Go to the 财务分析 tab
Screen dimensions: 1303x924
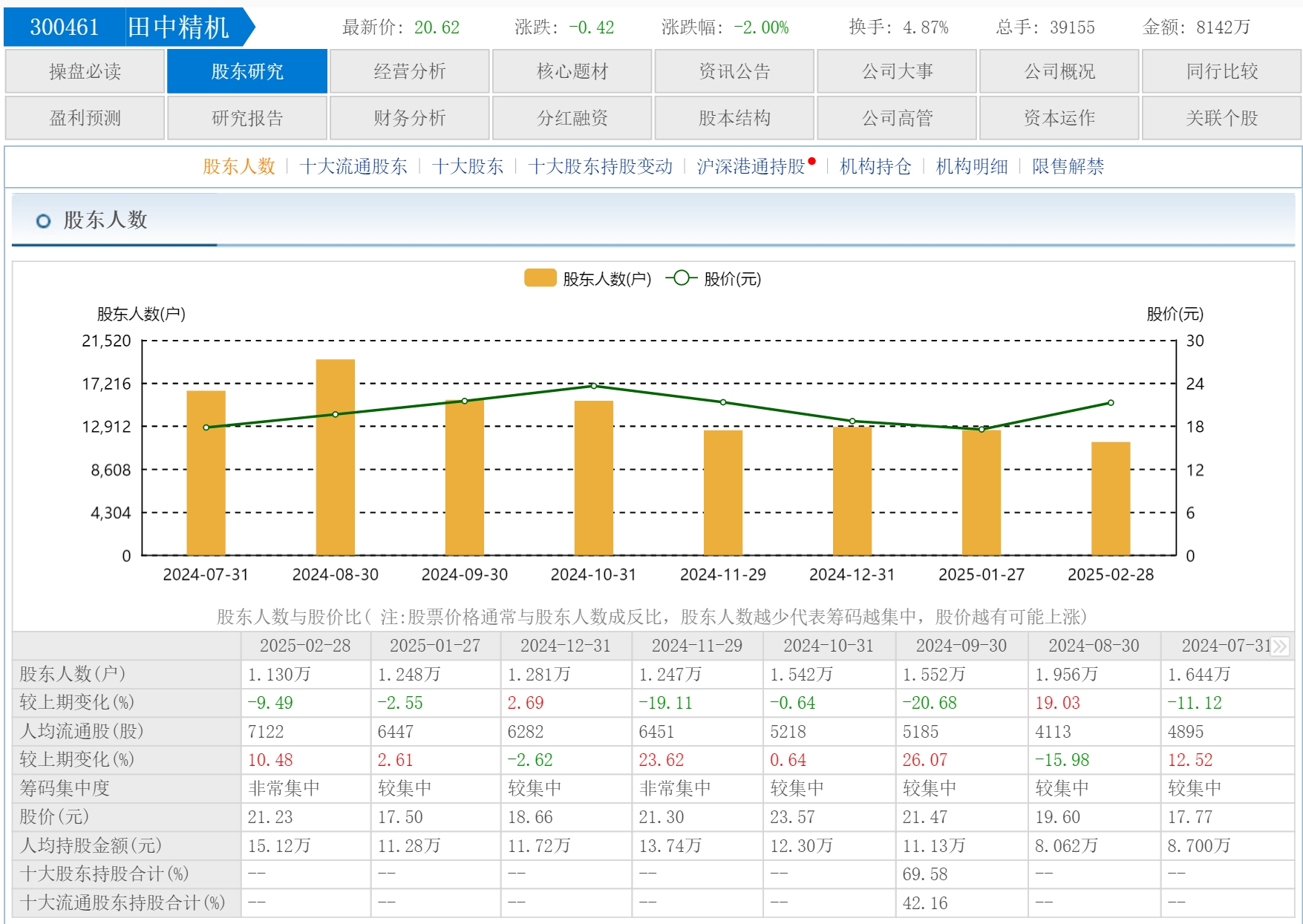click(409, 118)
